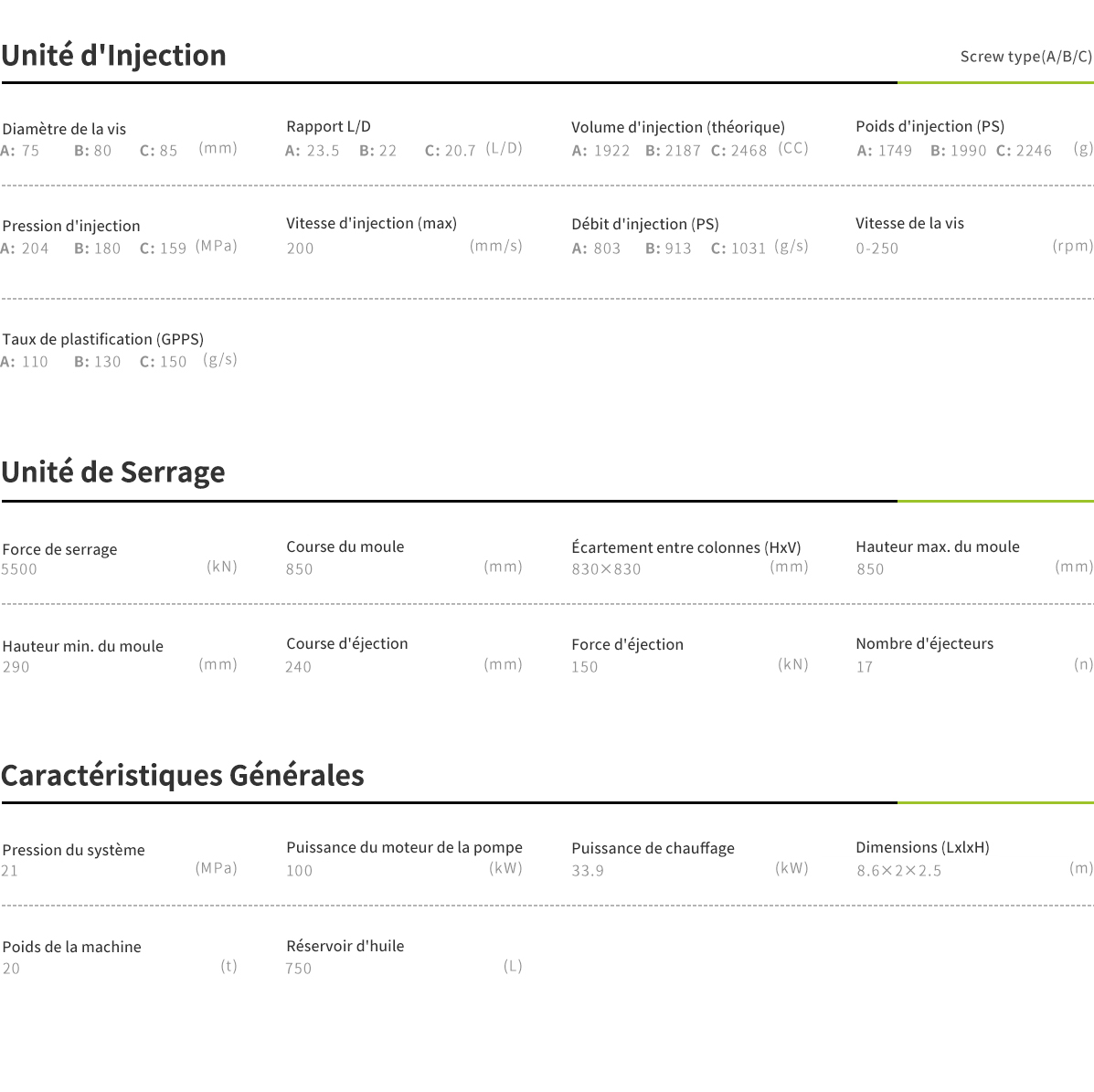1094x1092 pixels.
Task: Click "Écartement entre colonnes (HxV)" label
Action: (685, 547)
